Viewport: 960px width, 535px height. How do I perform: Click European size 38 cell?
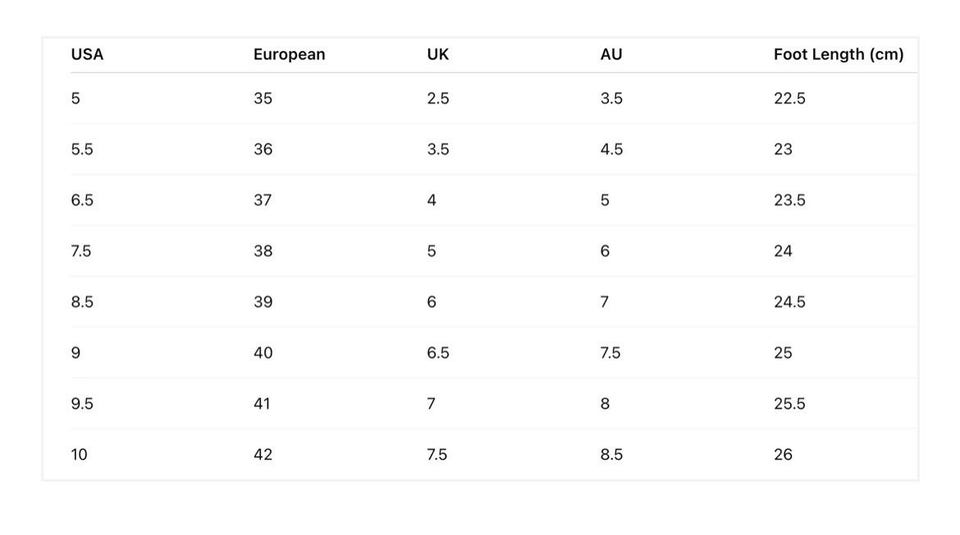(263, 251)
